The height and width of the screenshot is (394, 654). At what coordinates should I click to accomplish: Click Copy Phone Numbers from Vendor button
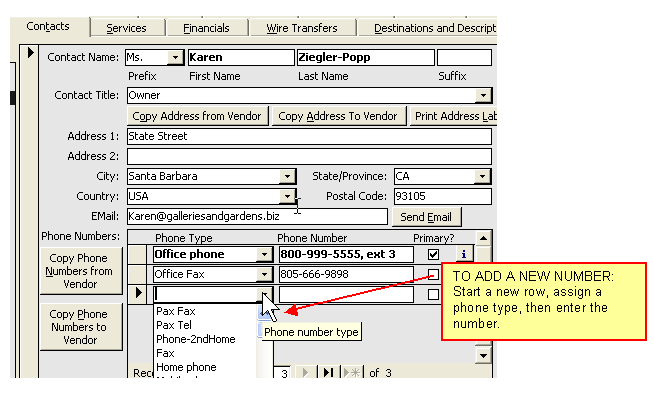pos(81,271)
